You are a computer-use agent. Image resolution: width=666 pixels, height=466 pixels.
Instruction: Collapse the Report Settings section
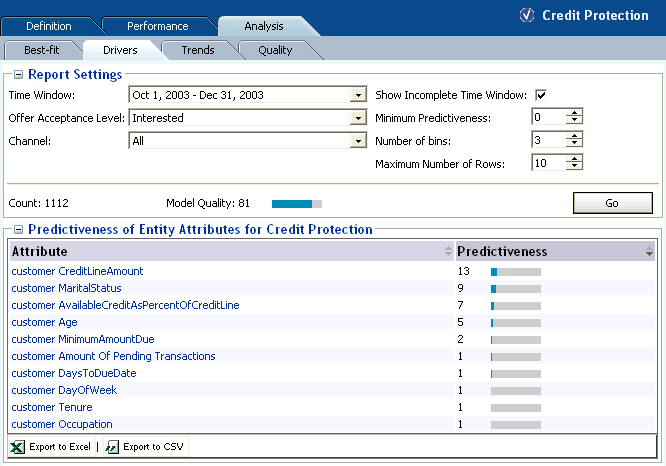coord(19,75)
